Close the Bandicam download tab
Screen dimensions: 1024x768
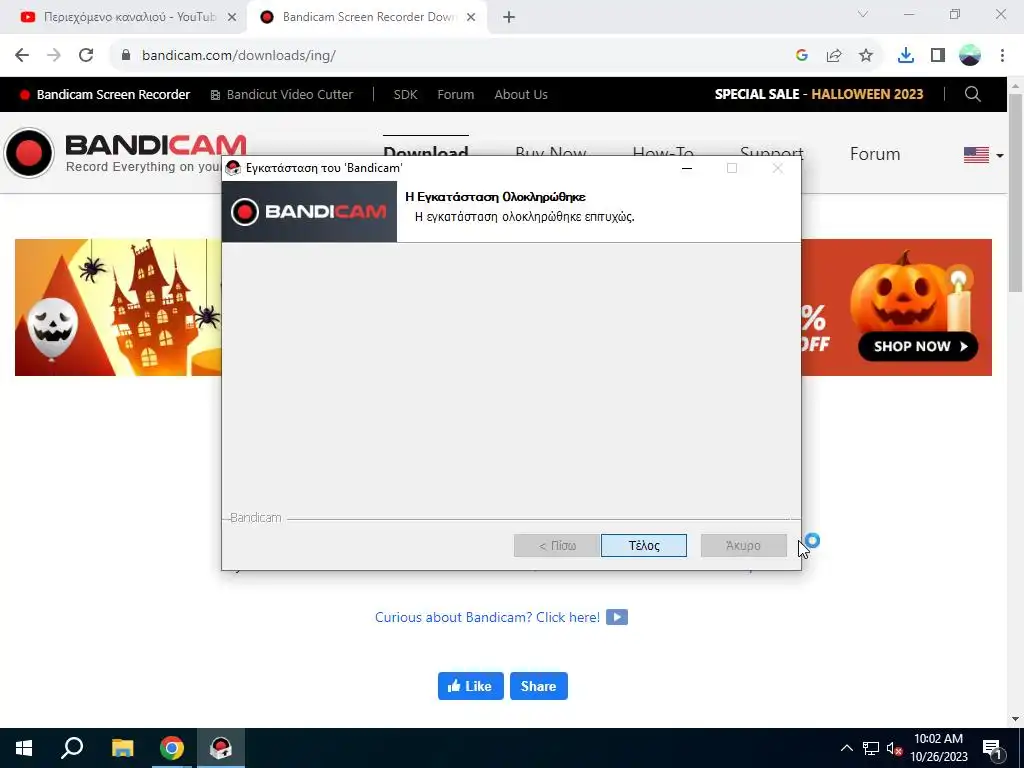tap(471, 17)
